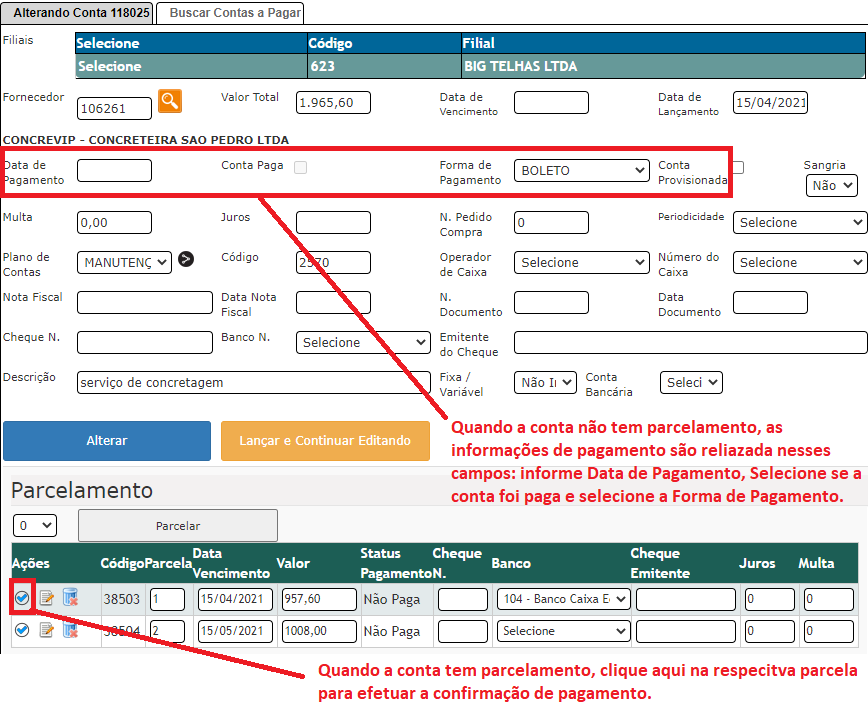
Task: Edit the second installment with pencil icon
Action: [46, 630]
